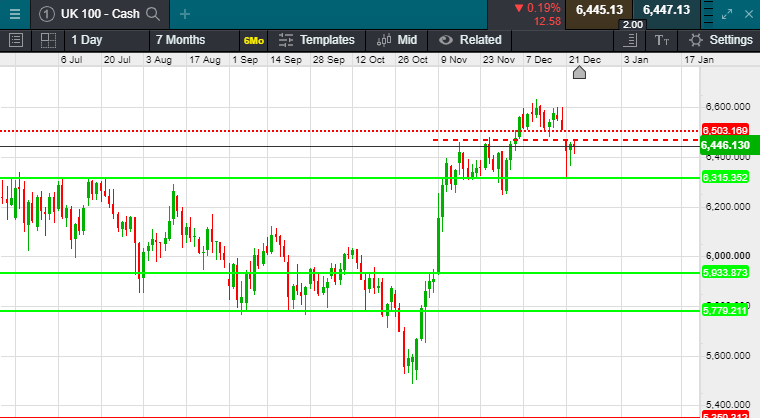Open the 1 Day interval dropdown
This screenshot has width=760, height=418.
tap(107, 40)
